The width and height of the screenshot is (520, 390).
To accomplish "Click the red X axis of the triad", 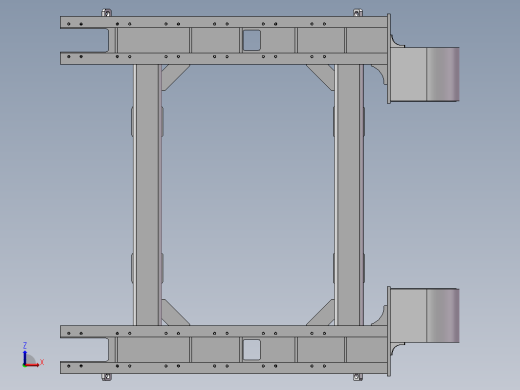I will point(32,365).
